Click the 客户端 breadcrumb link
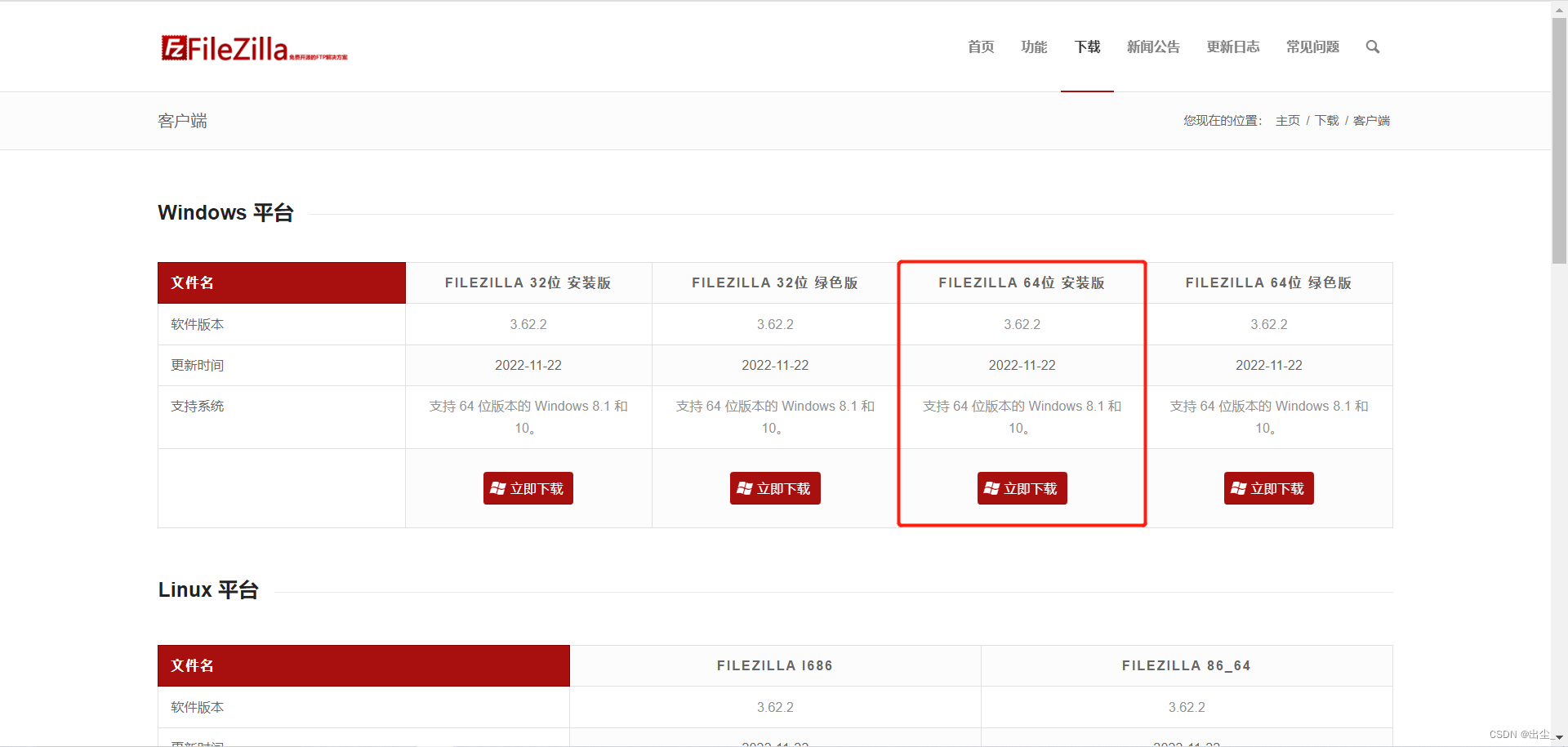The image size is (1568, 747). tap(1370, 120)
